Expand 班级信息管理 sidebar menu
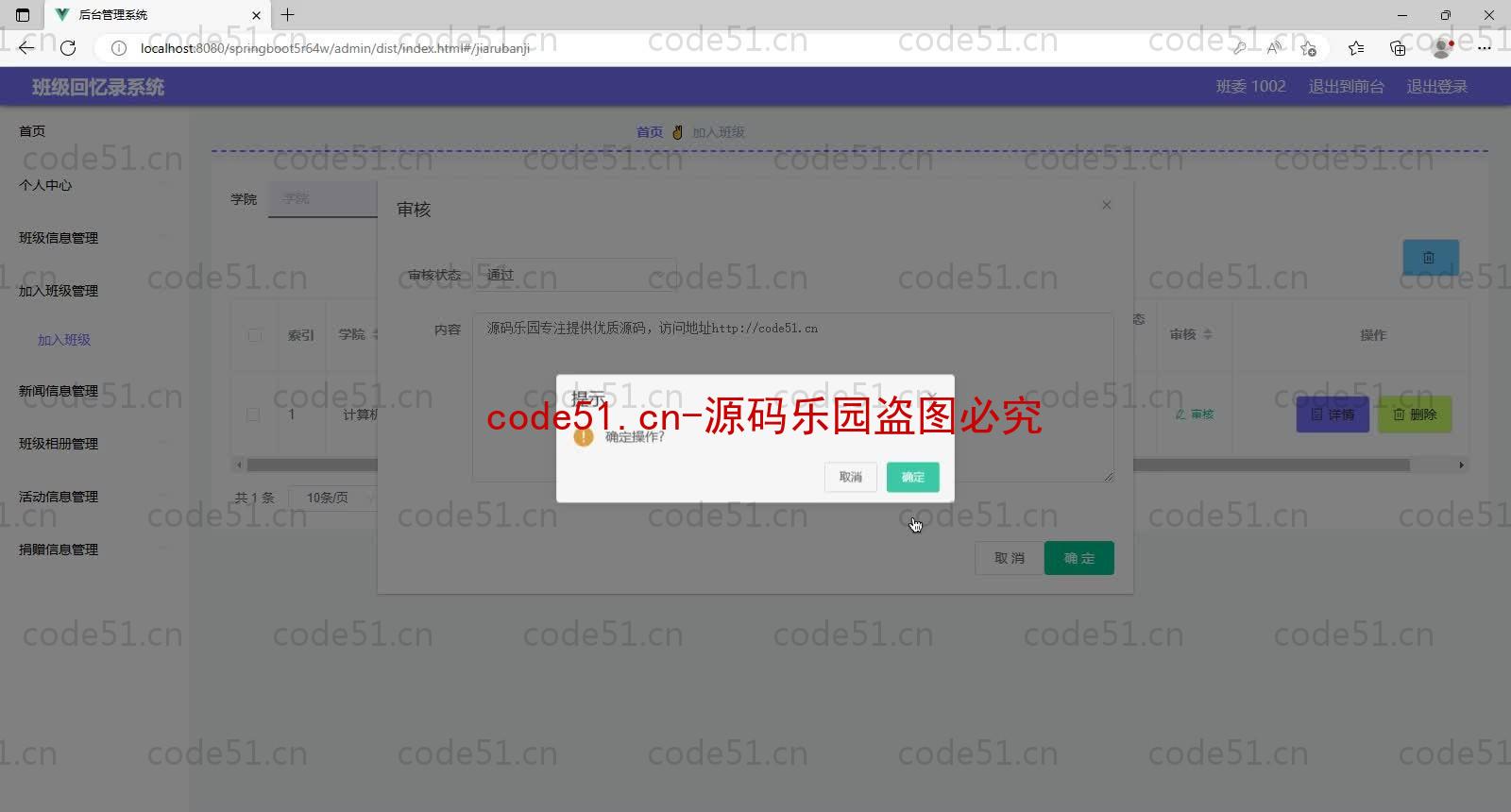This screenshot has height=812, width=1511. [59, 238]
